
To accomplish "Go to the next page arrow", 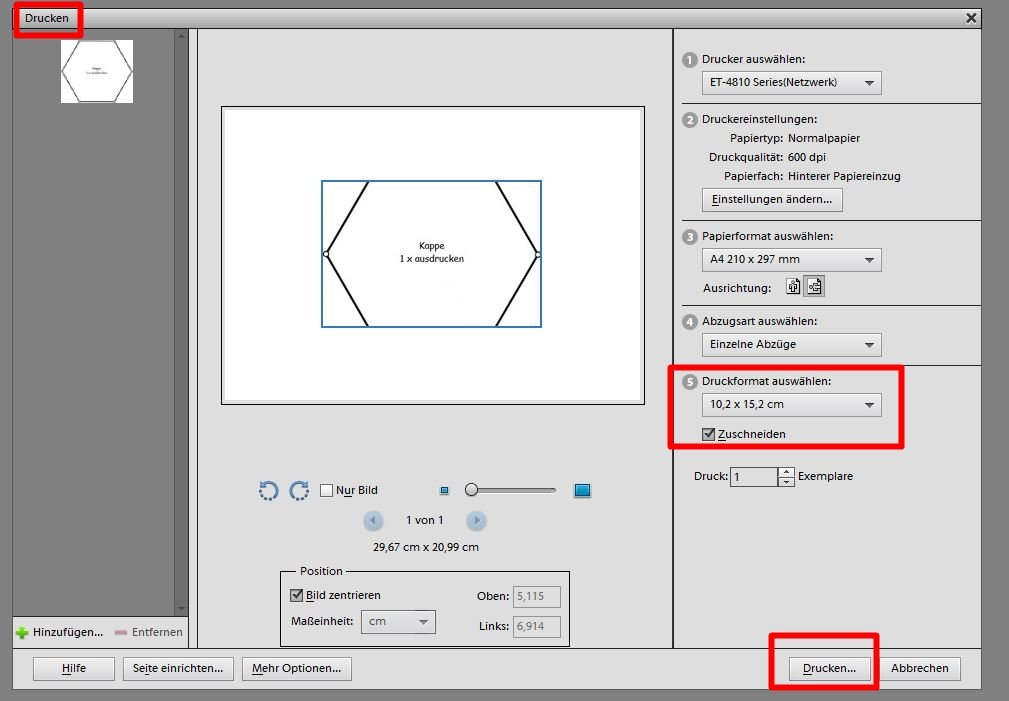I will tap(477, 520).
